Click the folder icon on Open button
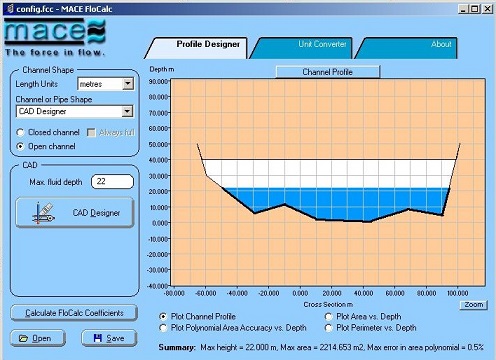 23,339
